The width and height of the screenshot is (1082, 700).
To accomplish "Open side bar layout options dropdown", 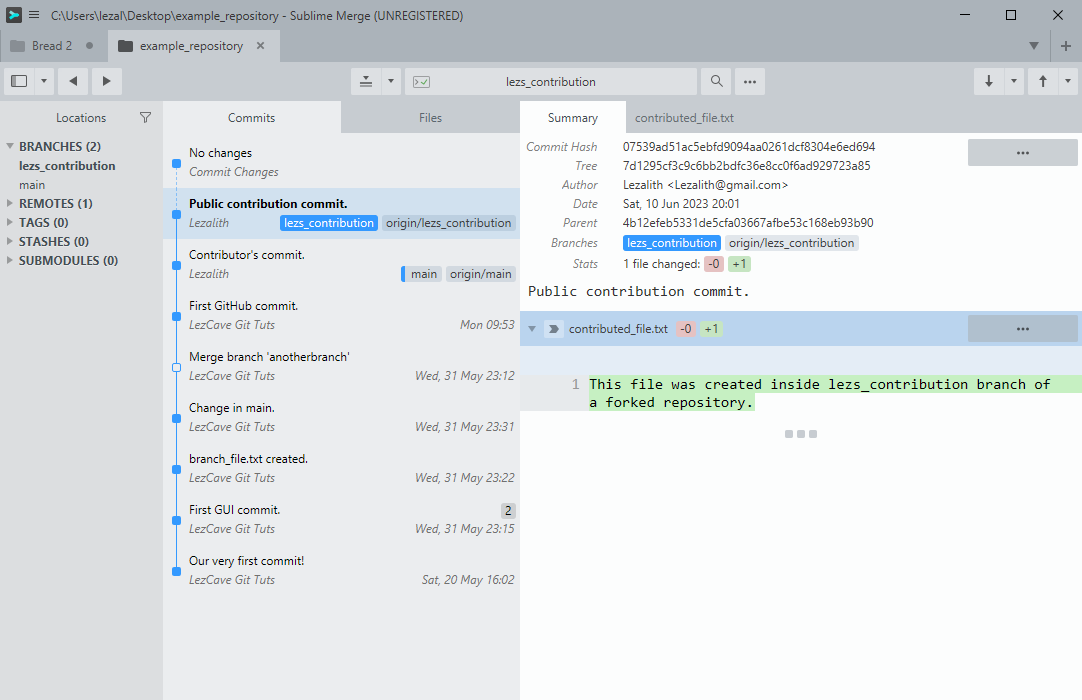I will coord(44,81).
